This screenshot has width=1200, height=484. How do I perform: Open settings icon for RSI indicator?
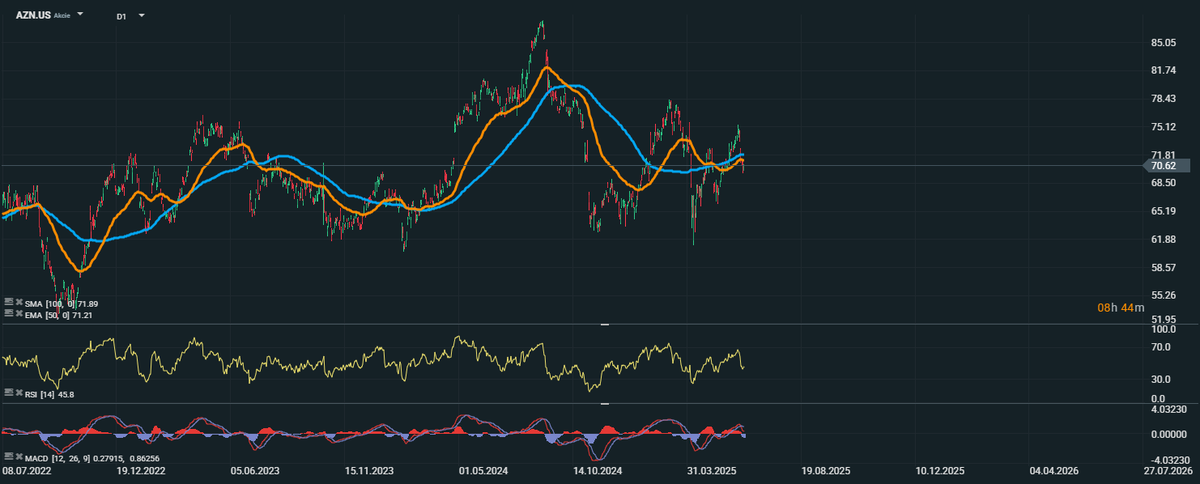pos(8,394)
